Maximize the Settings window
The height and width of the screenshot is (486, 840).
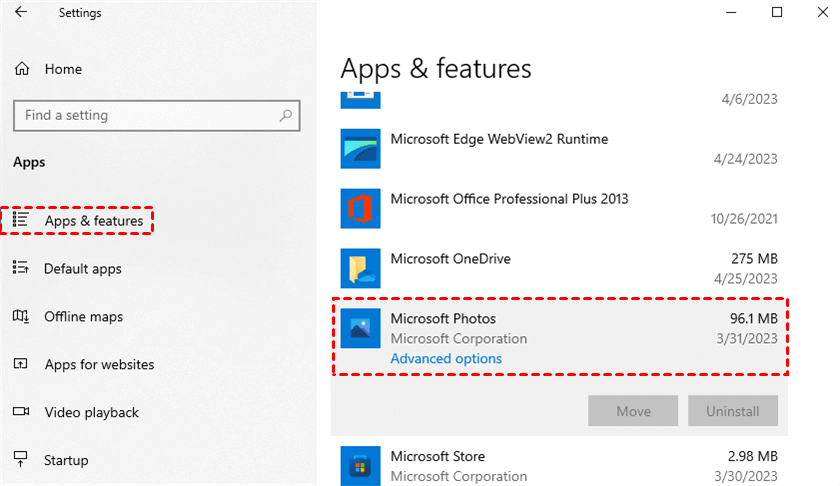[777, 12]
